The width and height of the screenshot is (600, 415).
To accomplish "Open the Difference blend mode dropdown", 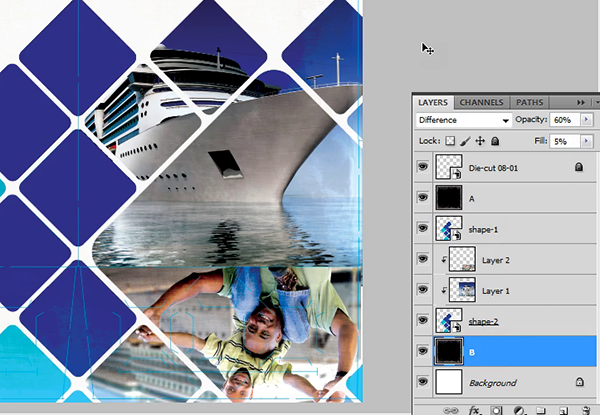I will (x=464, y=120).
